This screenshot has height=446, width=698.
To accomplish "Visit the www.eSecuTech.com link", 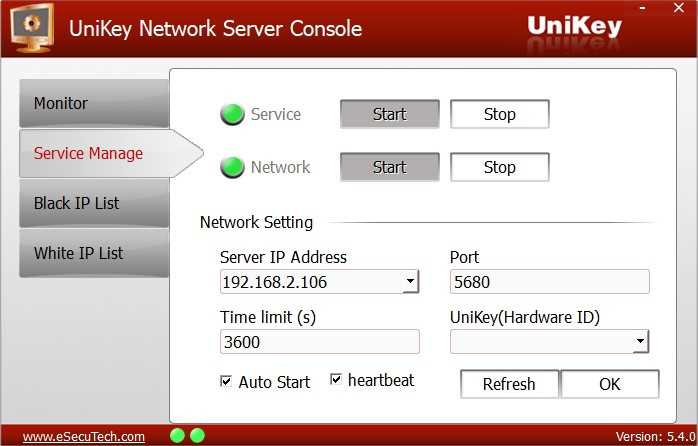I will pyautogui.click(x=84, y=436).
